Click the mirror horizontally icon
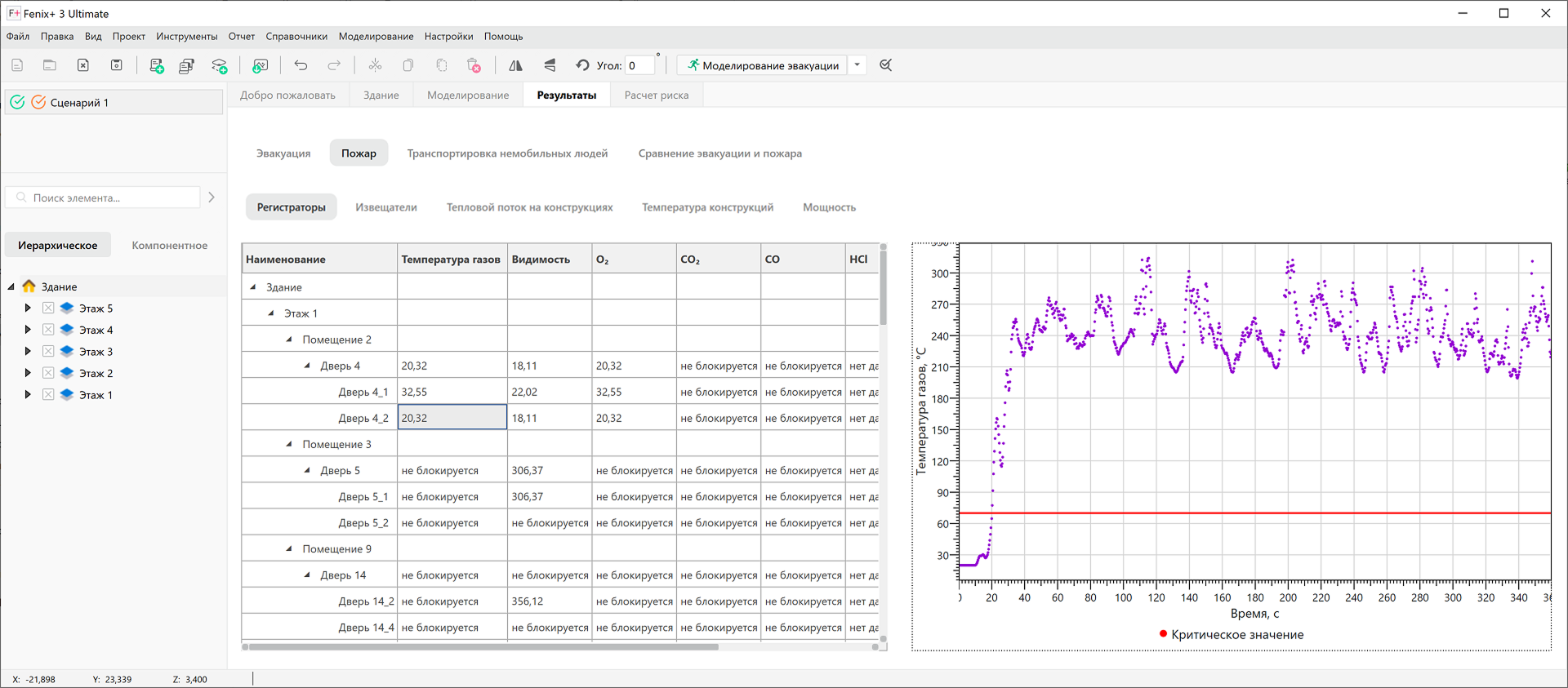Image resolution: width=1568 pixels, height=688 pixels. pos(515,65)
